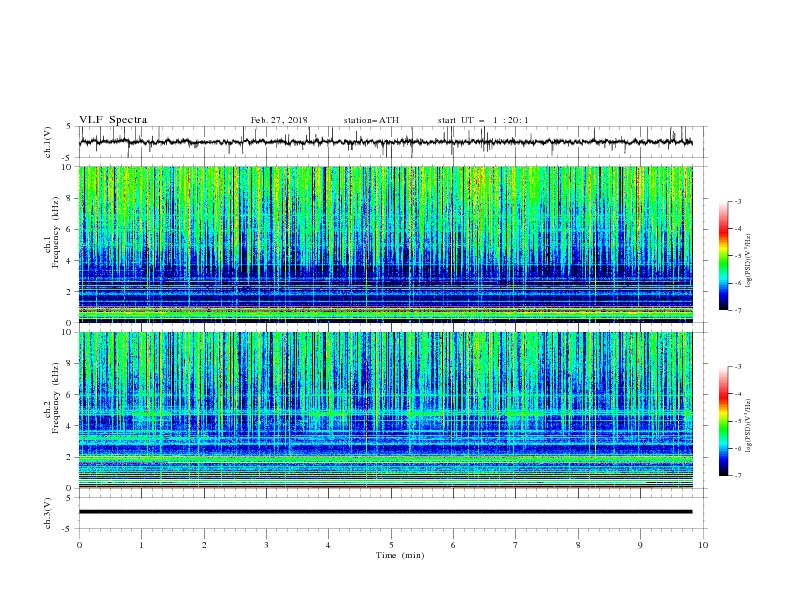
Task: Click the date 'Feb. 27, 2018'
Action: tap(279, 120)
